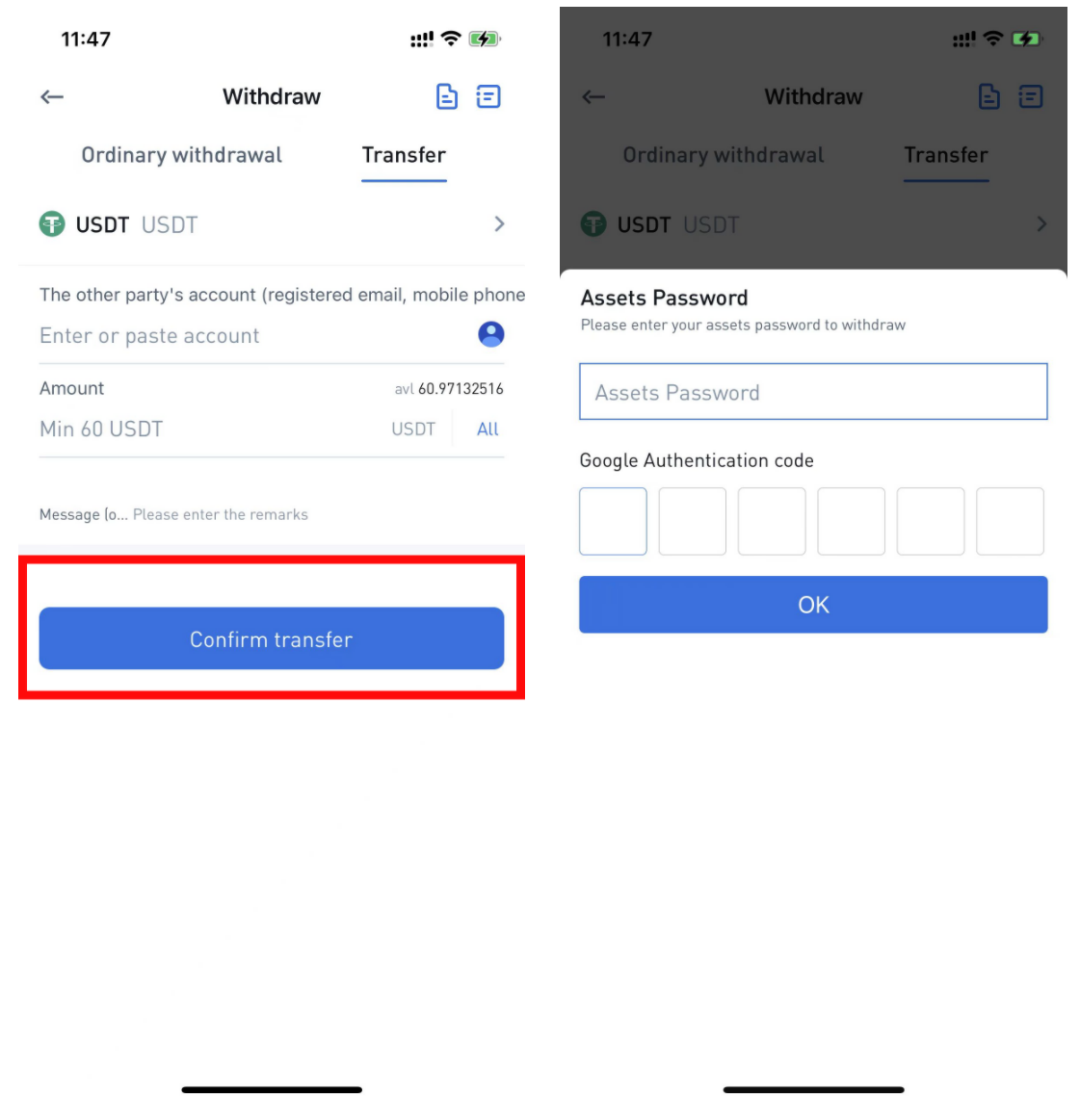Select All to use full available amount

tap(487, 430)
